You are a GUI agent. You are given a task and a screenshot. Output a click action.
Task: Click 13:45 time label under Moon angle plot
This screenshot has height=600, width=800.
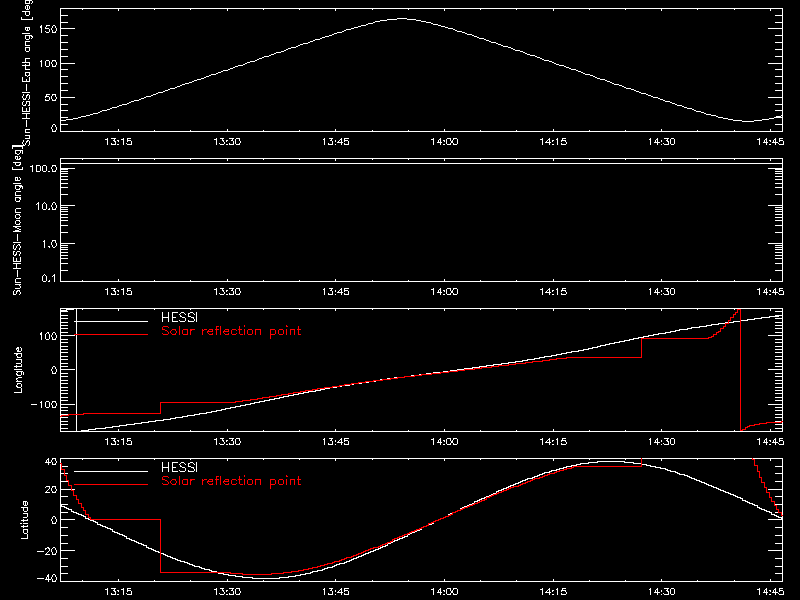[336, 292]
